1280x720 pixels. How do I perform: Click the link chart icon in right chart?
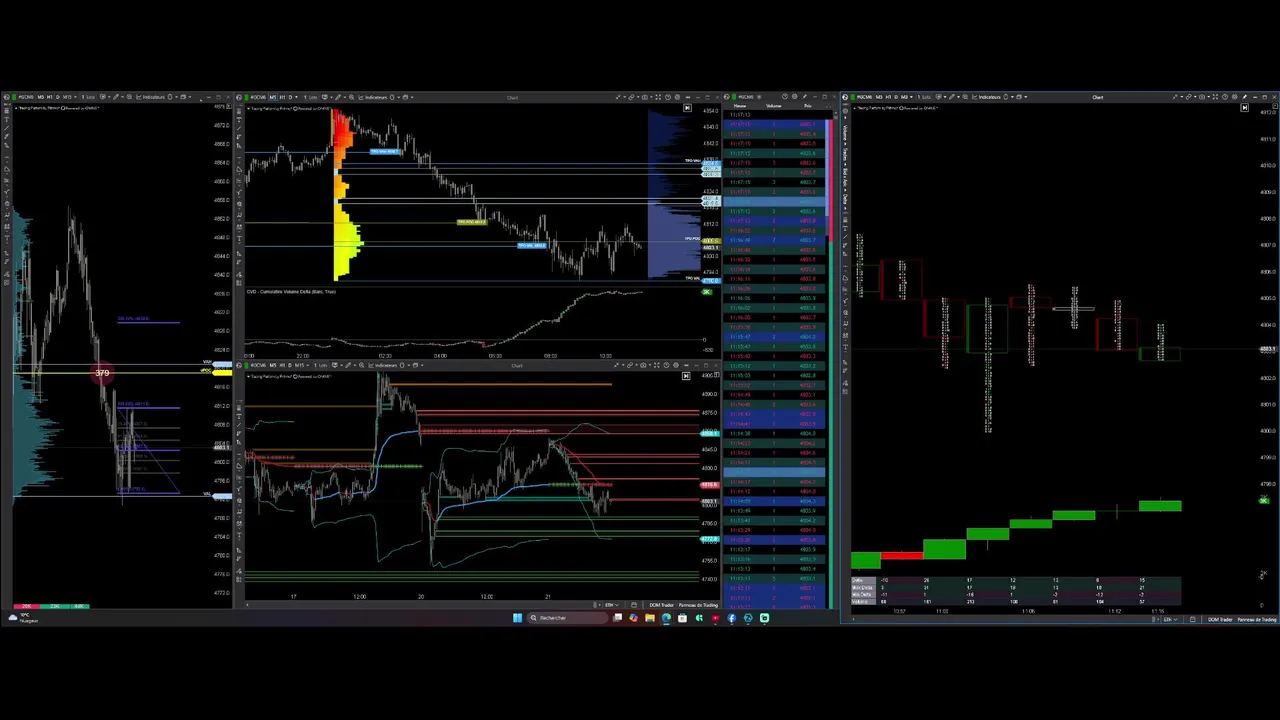point(1187,97)
